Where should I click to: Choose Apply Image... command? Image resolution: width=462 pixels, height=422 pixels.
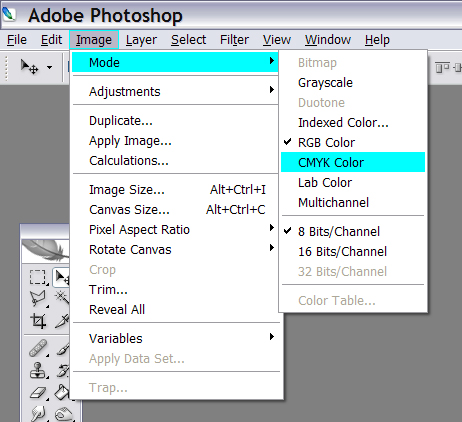pyautogui.click(x=175, y=140)
